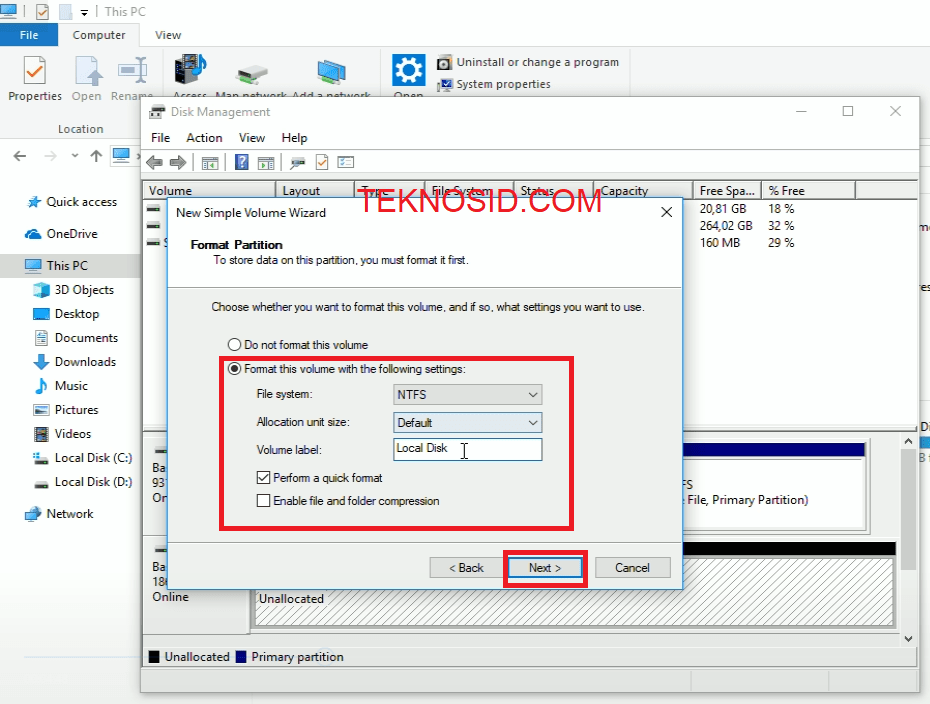Open Quick Access Toolbar customize dropdown
The image size is (930, 704).
pyautogui.click(x=84, y=12)
